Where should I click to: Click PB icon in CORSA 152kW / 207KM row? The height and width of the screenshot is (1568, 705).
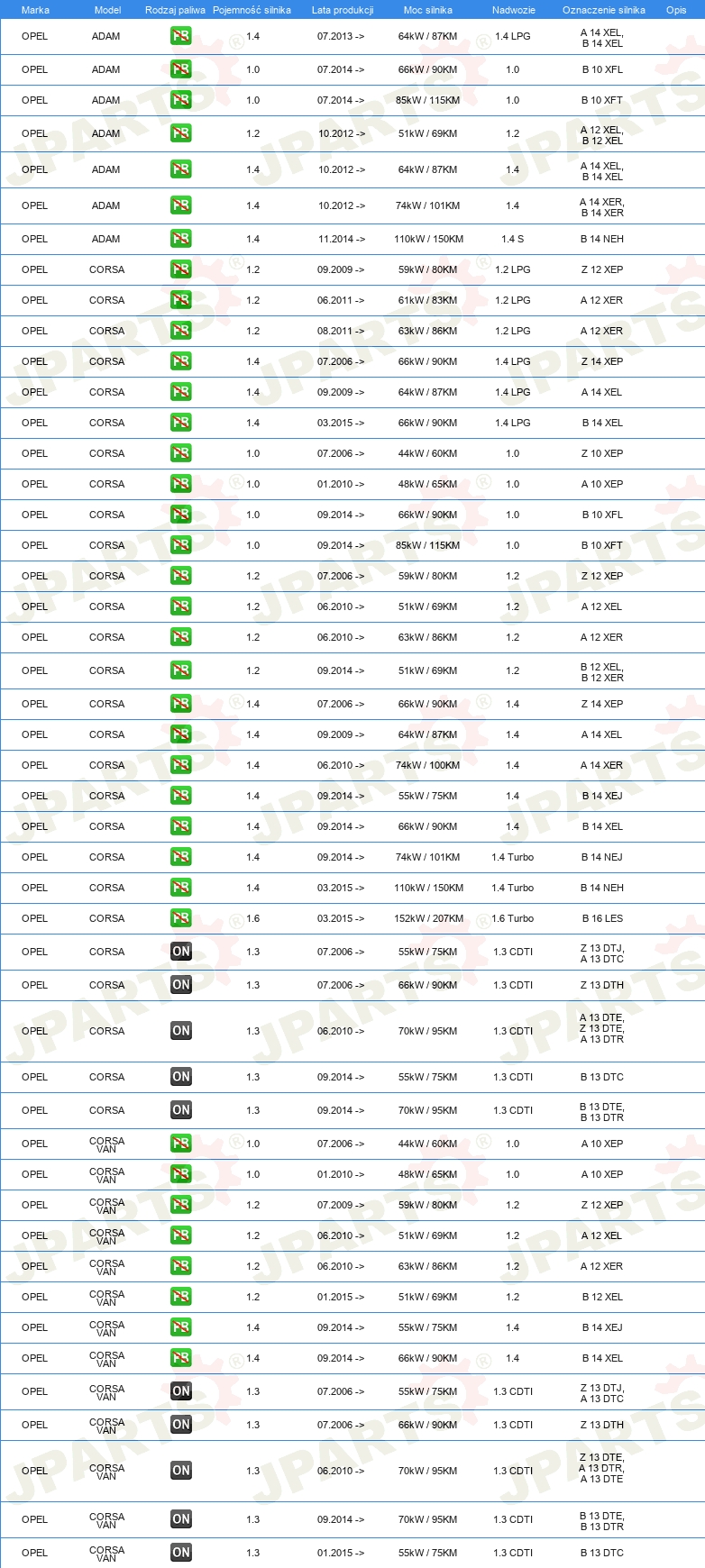point(181,918)
